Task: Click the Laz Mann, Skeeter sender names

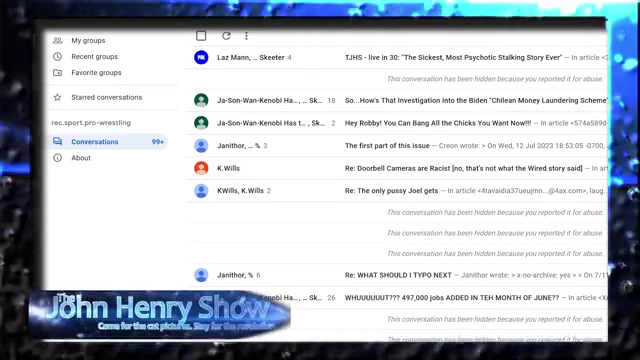Action: click(x=251, y=58)
